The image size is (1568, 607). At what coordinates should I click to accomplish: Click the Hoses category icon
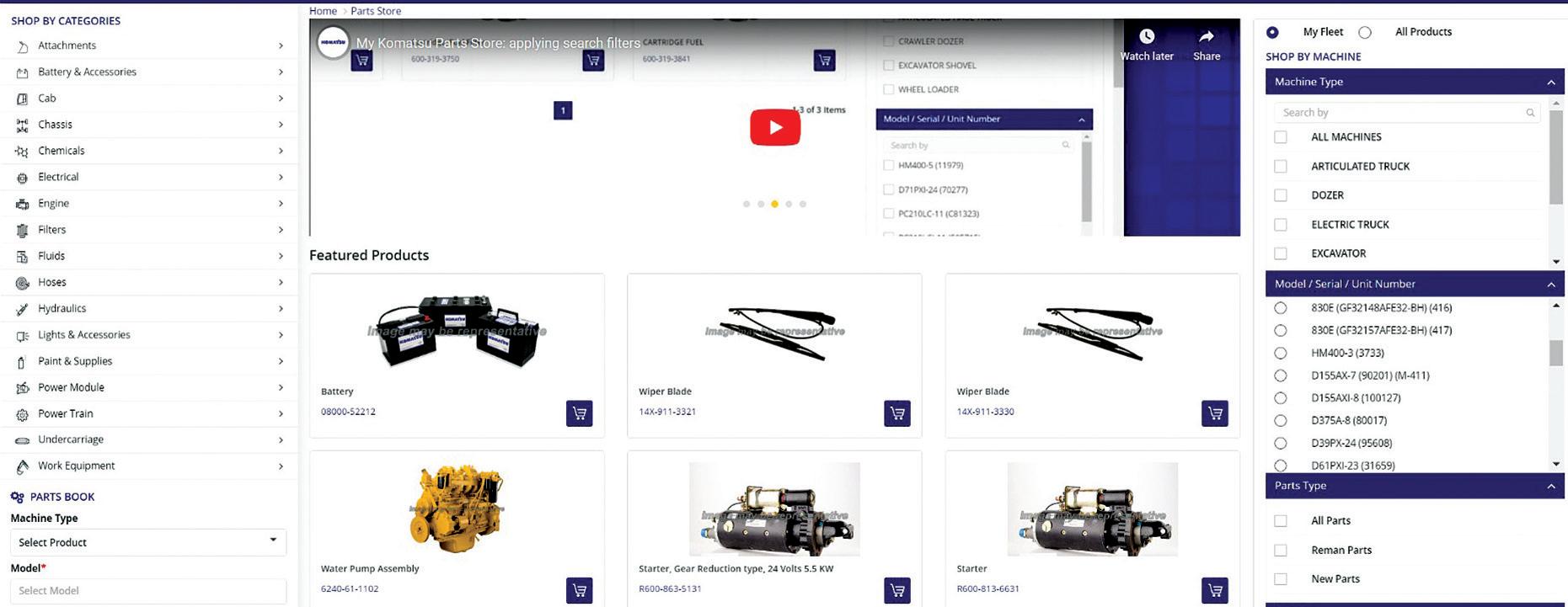pos(22,283)
